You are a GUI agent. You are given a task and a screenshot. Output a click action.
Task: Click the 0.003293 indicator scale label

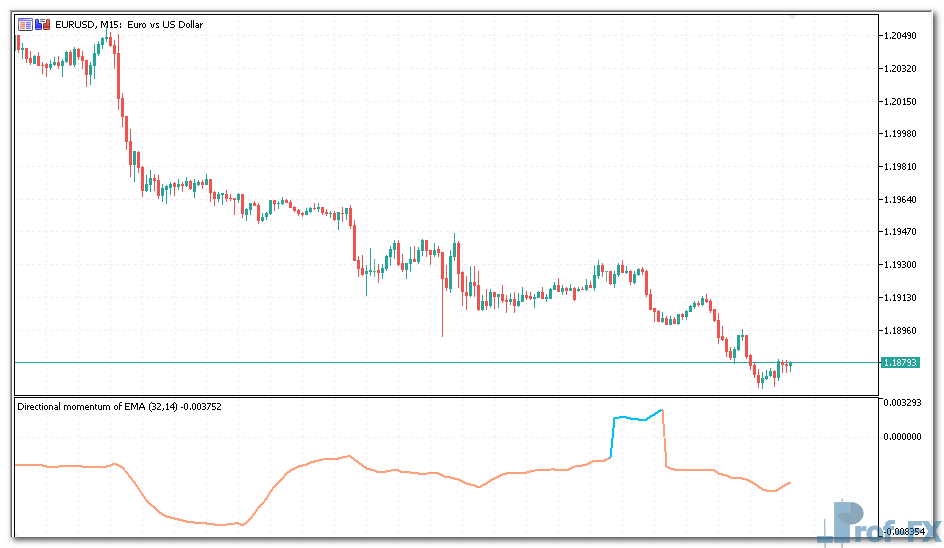click(x=900, y=402)
